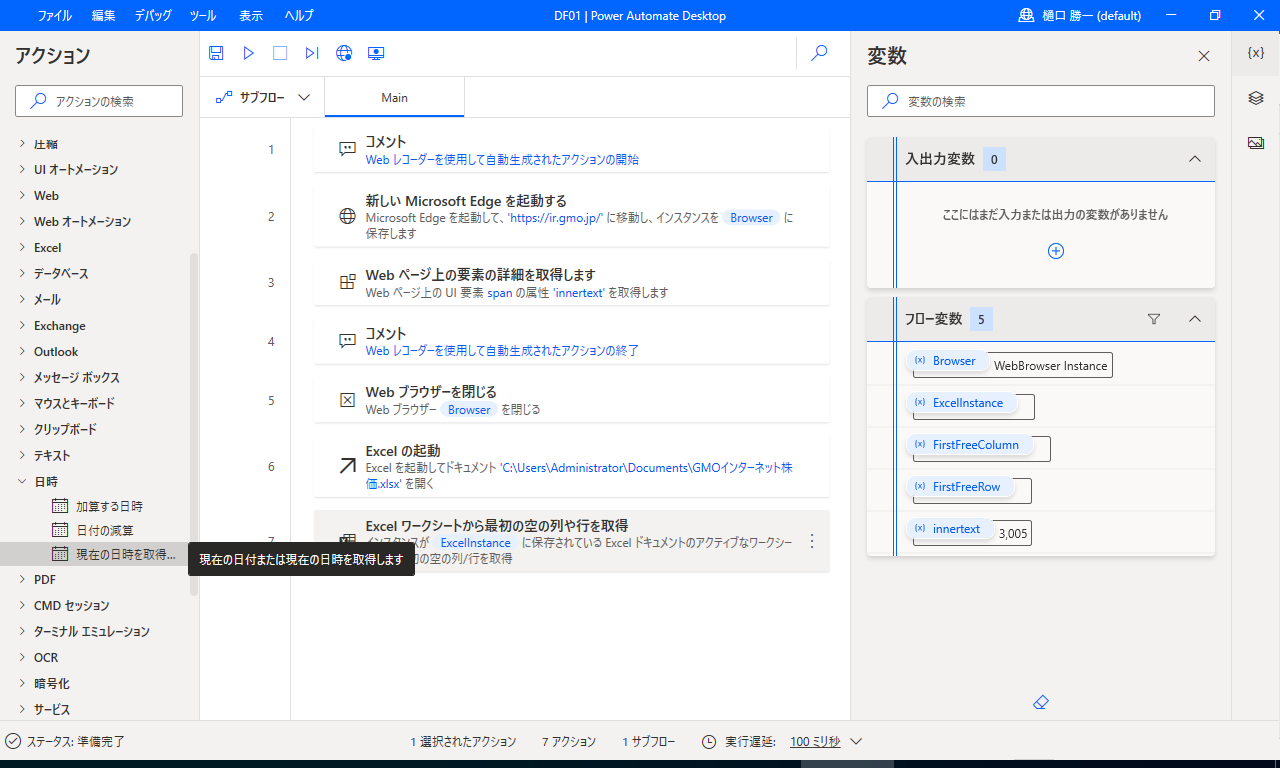Select the Web ブラウザーを閉じる action step
Viewport: 1280px width, 768px height.
(571, 400)
